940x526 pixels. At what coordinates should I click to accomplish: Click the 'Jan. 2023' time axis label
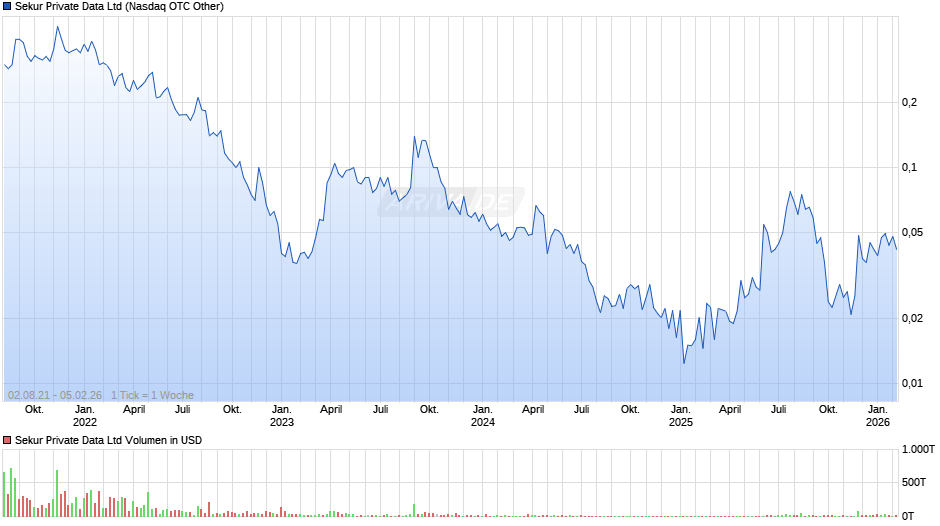pyautogui.click(x=282, y=416)
